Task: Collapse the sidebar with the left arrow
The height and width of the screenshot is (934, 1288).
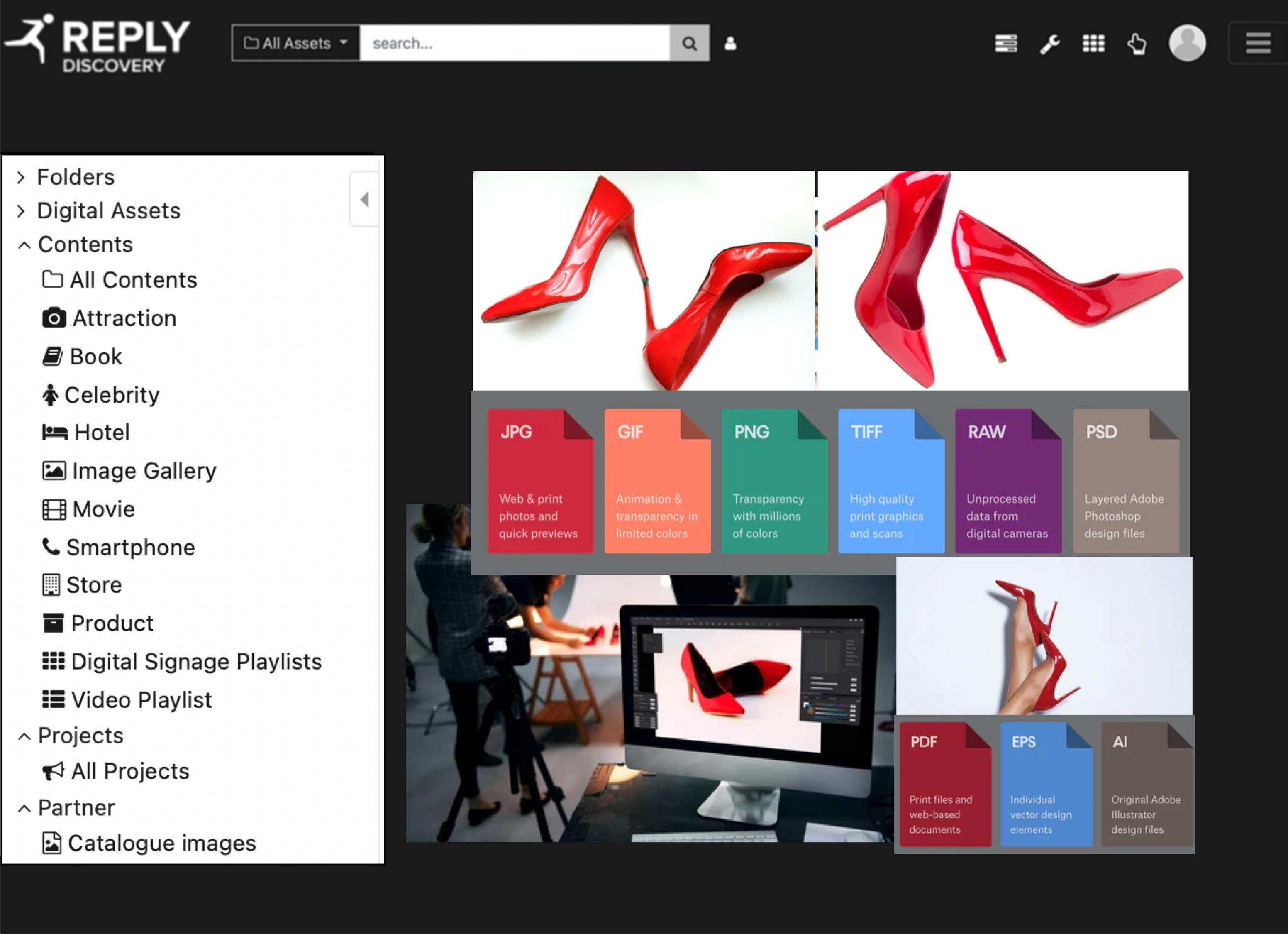Action: (x=365, y=199)
